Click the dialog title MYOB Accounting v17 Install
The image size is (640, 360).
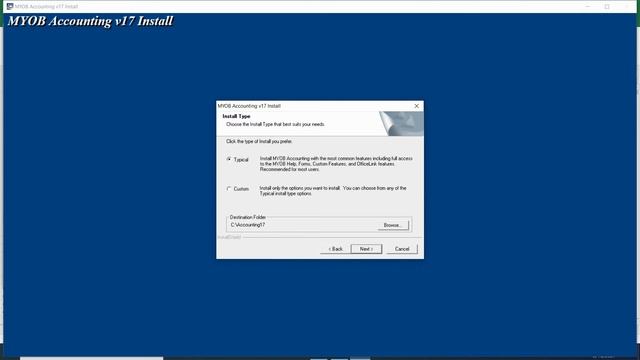pyautogui.click(x=249, y=106)
